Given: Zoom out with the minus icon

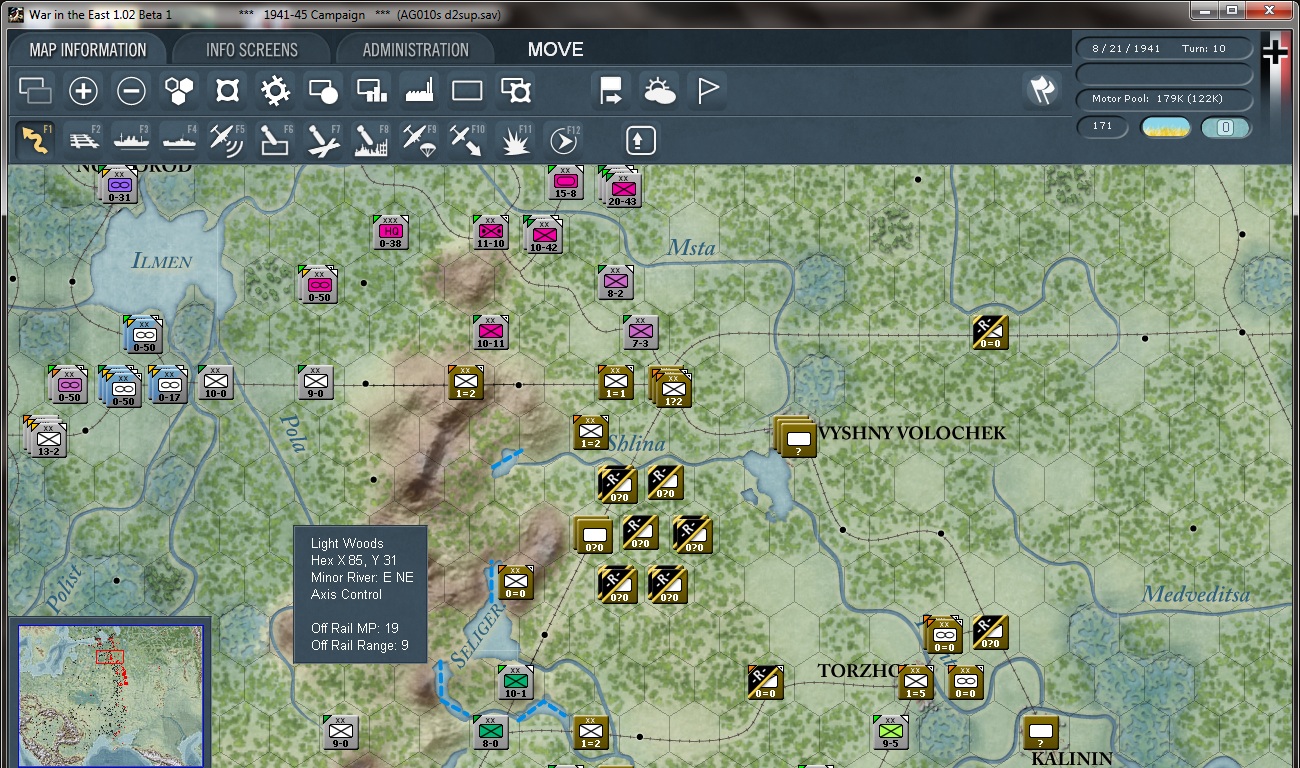Looking at the screenshot, I should point(131,91).
